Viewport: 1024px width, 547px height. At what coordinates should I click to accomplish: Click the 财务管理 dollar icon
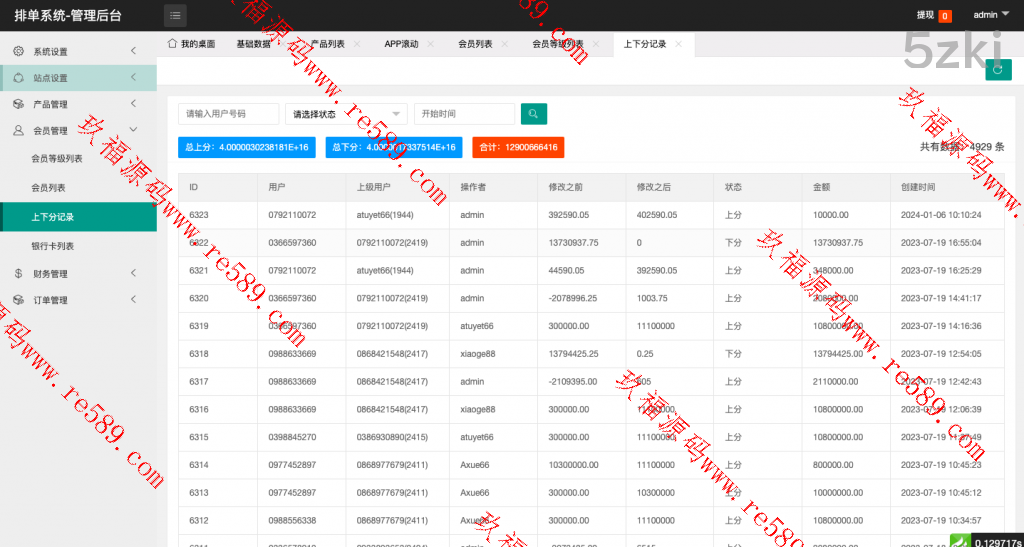[x=18, y=274]
